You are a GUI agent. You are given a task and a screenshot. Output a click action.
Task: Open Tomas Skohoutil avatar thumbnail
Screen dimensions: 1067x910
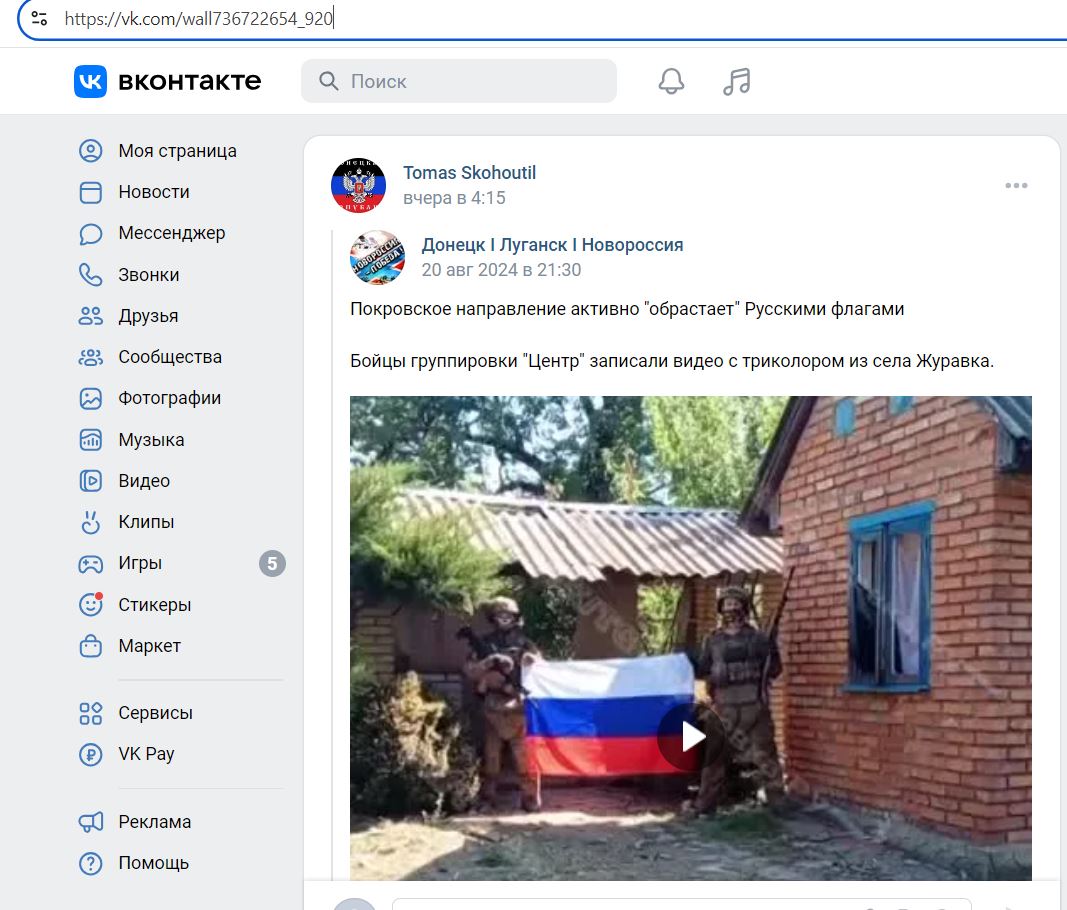359,185
